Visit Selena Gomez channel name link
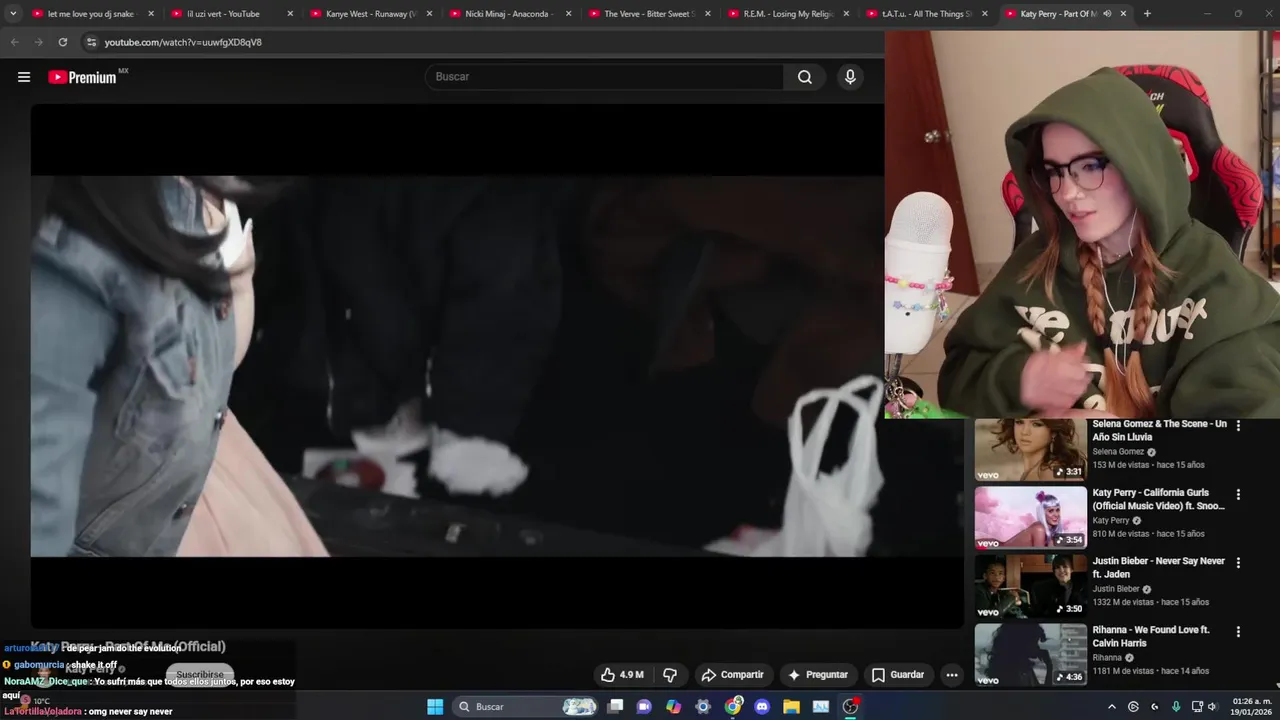Image resolution: width=1280 pixels, height=720 pixels. point(1118,452)
